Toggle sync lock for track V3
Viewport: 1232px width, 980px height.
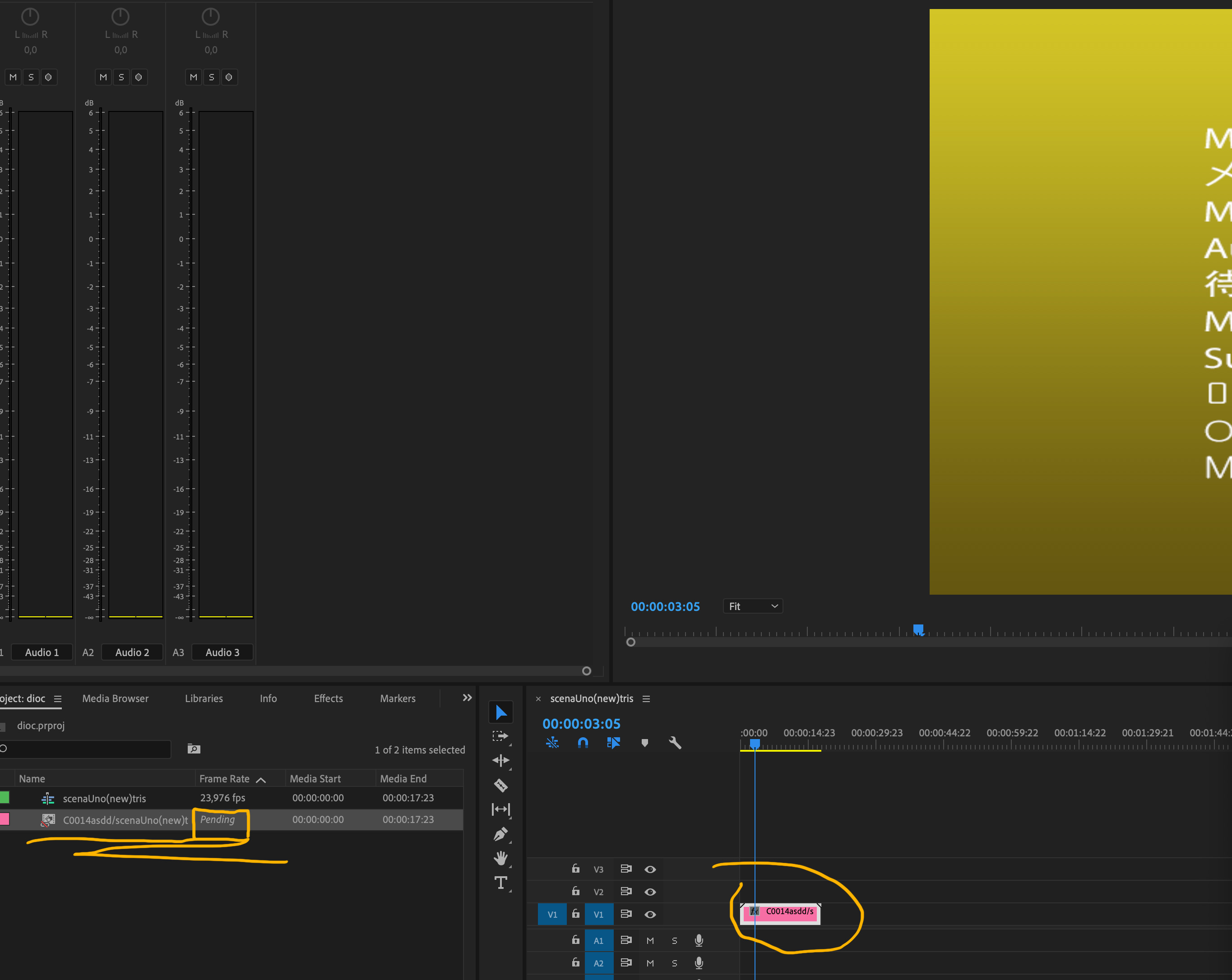pyautogui.click(x=626, y=869)
